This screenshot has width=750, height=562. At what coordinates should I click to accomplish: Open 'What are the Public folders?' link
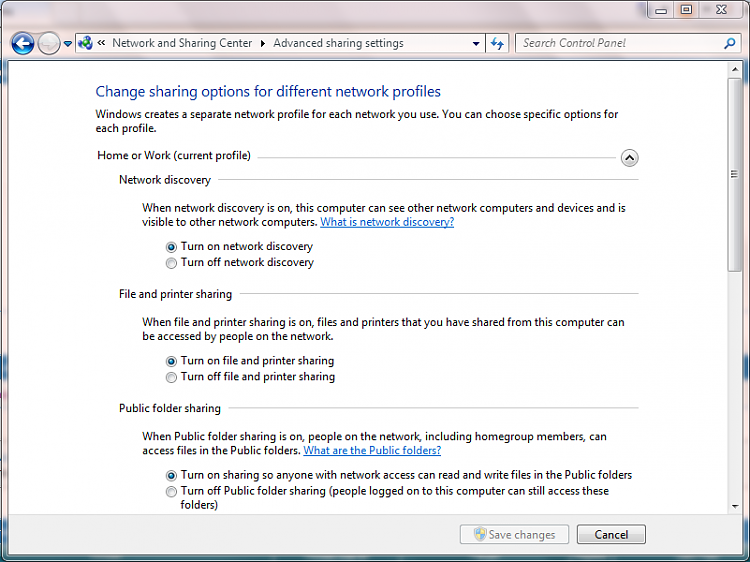point(372,450)
